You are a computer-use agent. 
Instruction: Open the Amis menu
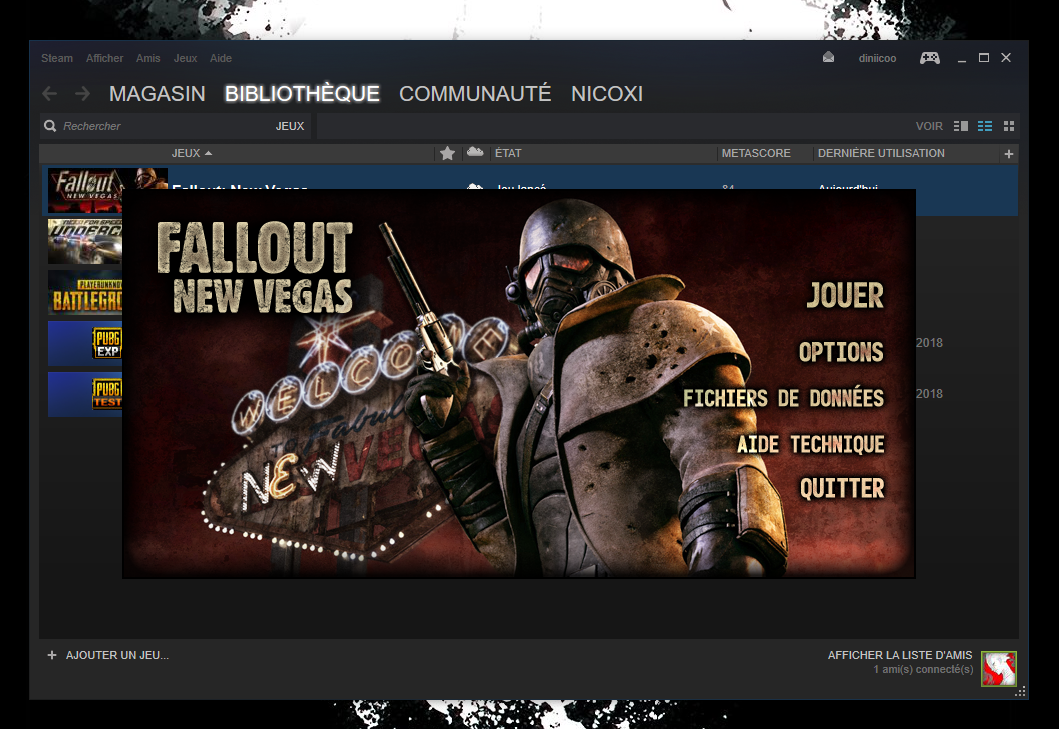[x=148, y=58]
